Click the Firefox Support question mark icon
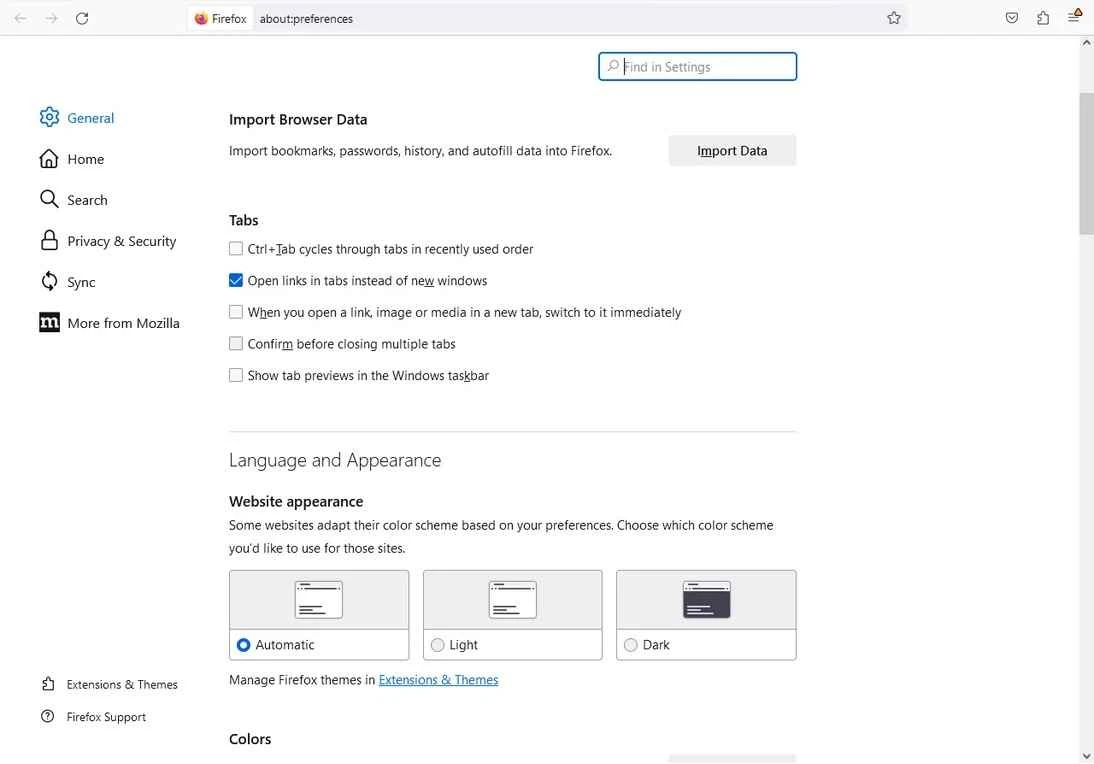This screenshot has width=1094, height=764. 47,716
